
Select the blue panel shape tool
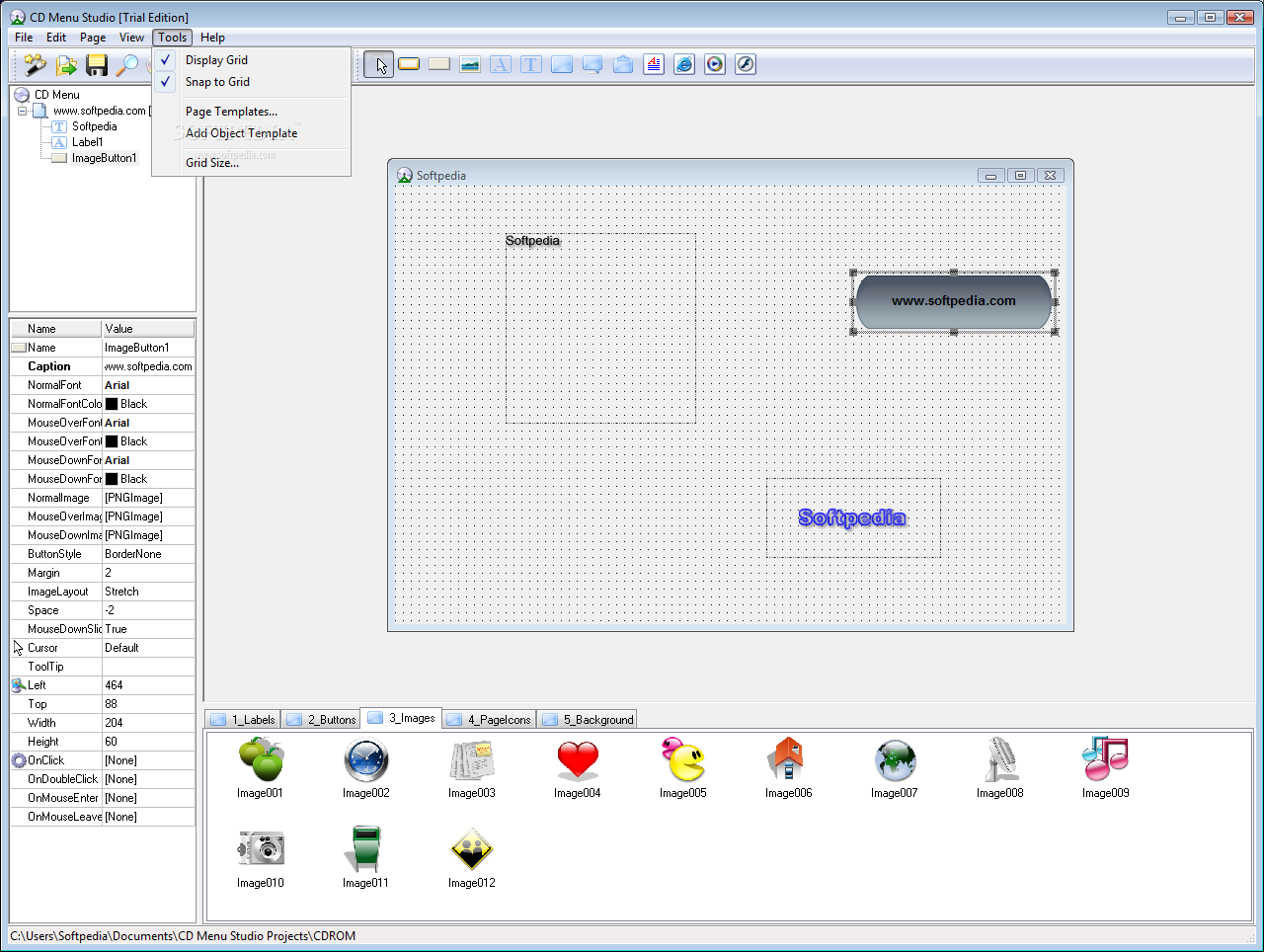click(x=562, y=64)
